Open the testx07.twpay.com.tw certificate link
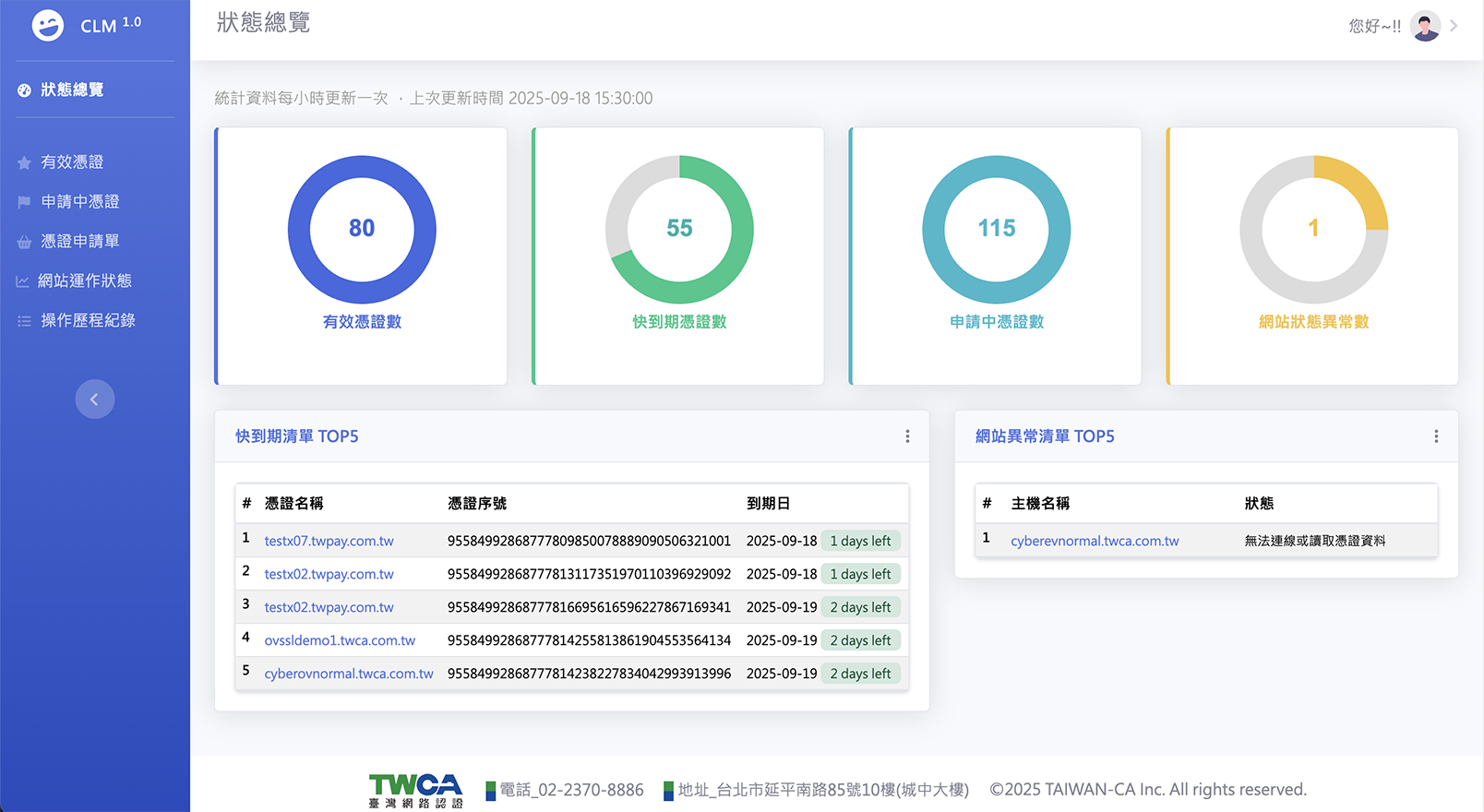Viewport: 1484px width, 812px height. pyautogui.click(x=329, y=541)
